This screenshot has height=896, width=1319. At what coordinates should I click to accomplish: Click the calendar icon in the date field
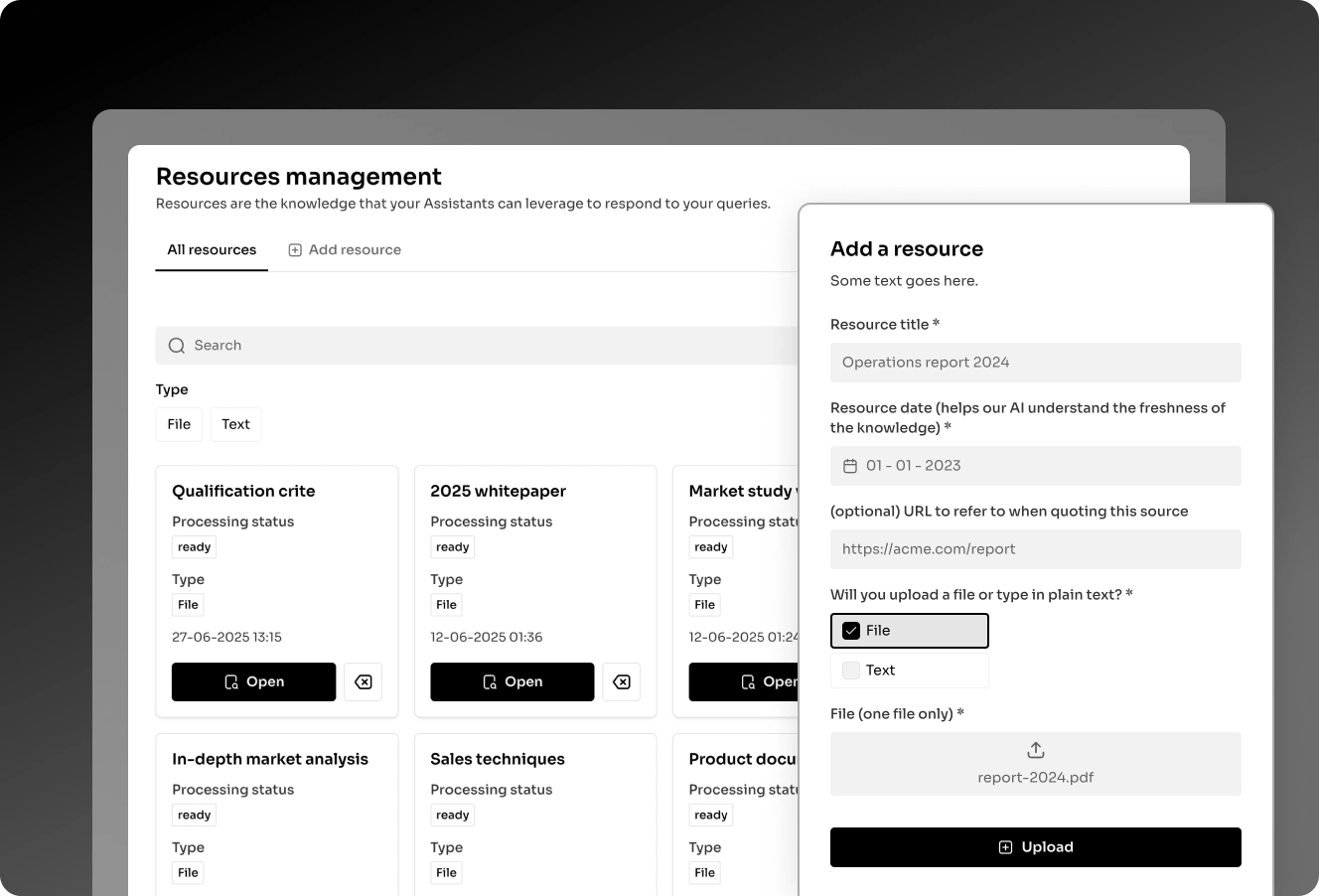tap(851, 465)
